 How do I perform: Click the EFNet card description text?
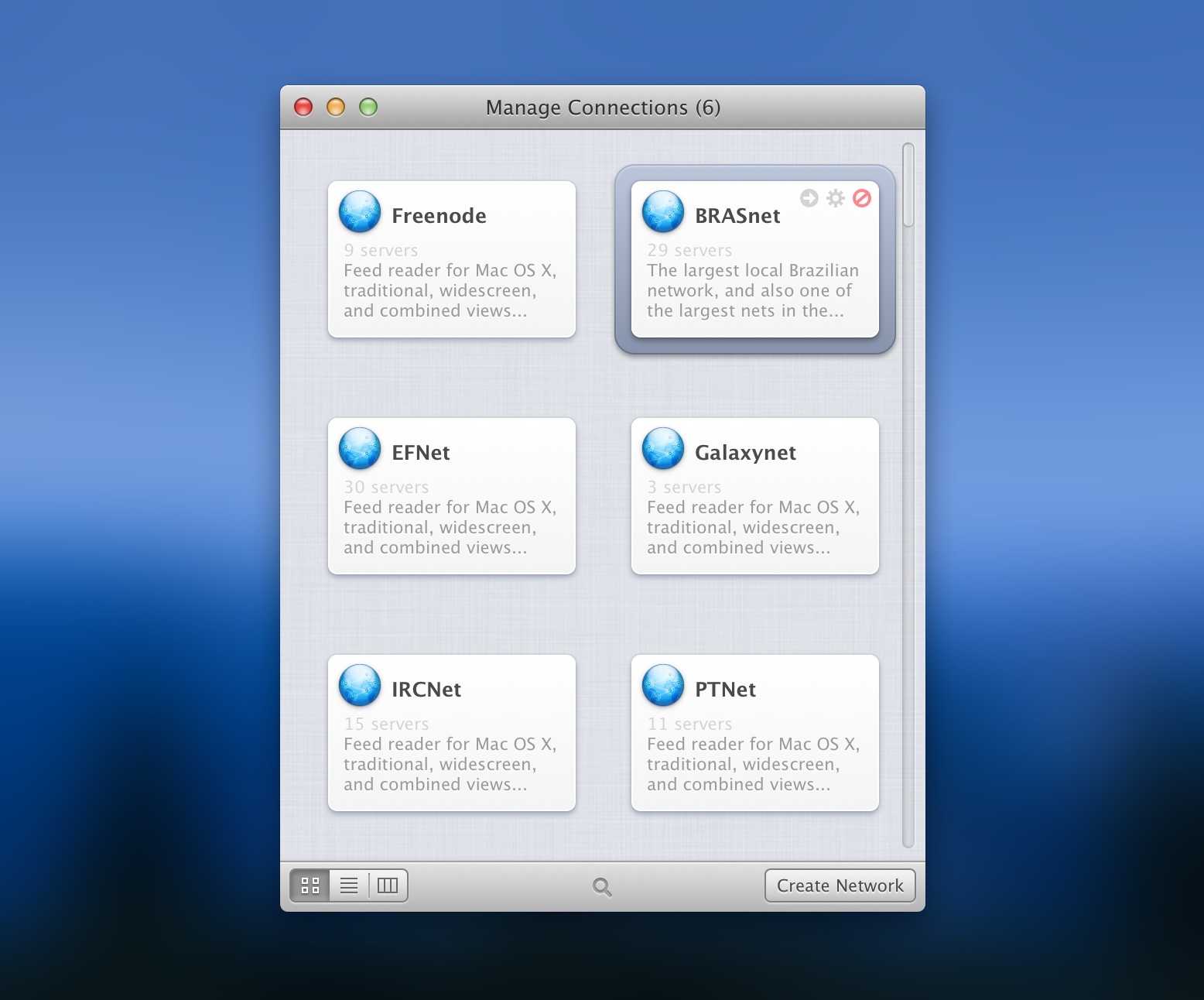click(450, 527)
